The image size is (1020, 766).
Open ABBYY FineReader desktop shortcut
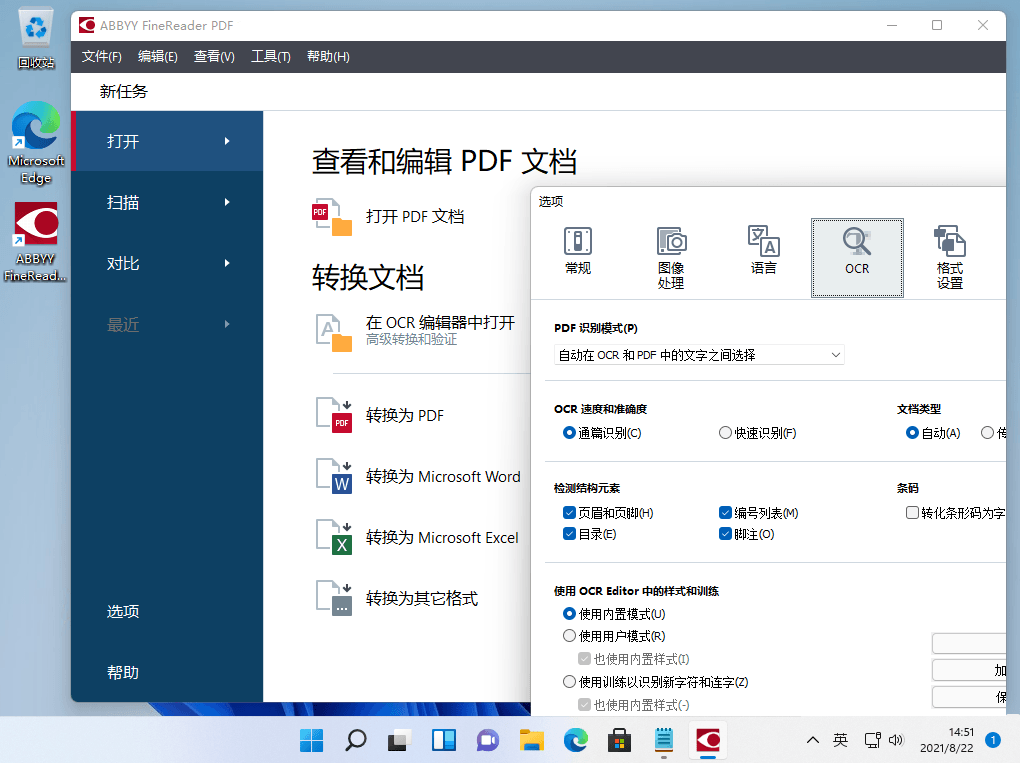(x=36, y=242)
